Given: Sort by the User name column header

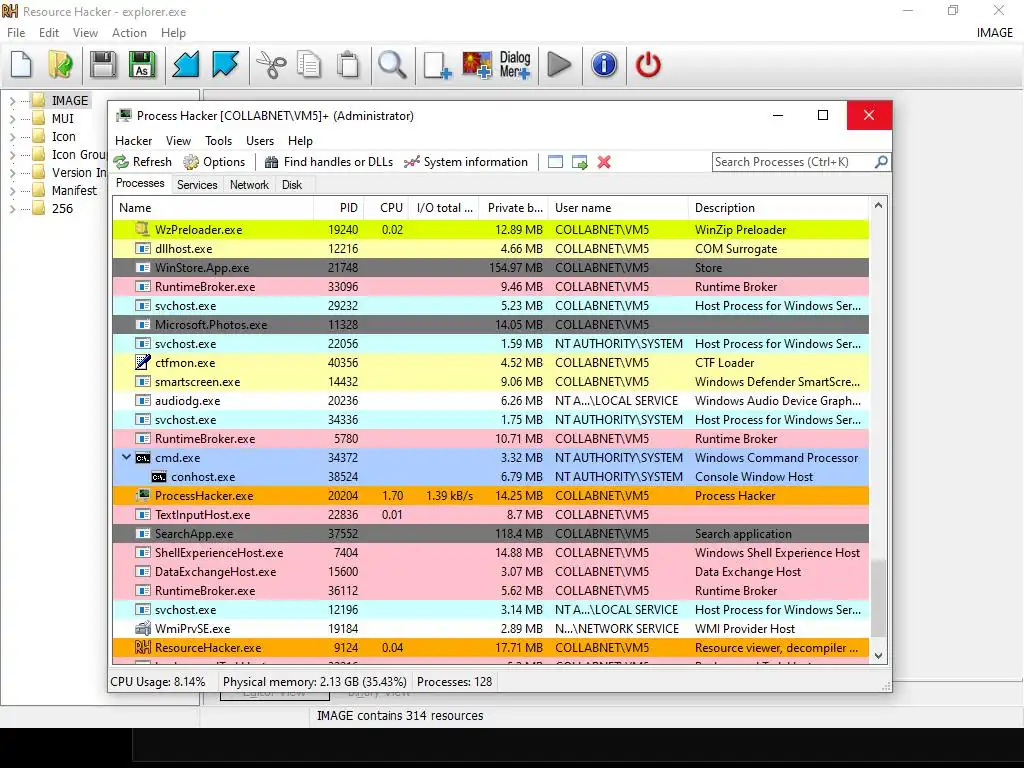Looking at the screenshot, I should 618,208.
